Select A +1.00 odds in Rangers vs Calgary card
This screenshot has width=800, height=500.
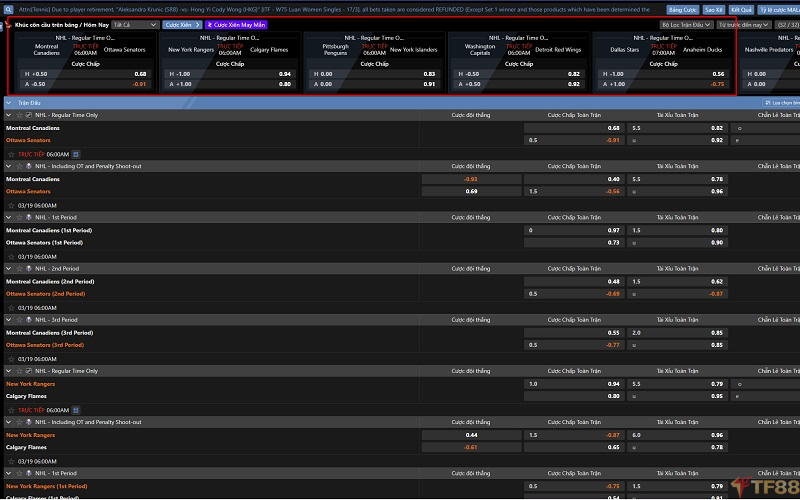coord(230,84)
